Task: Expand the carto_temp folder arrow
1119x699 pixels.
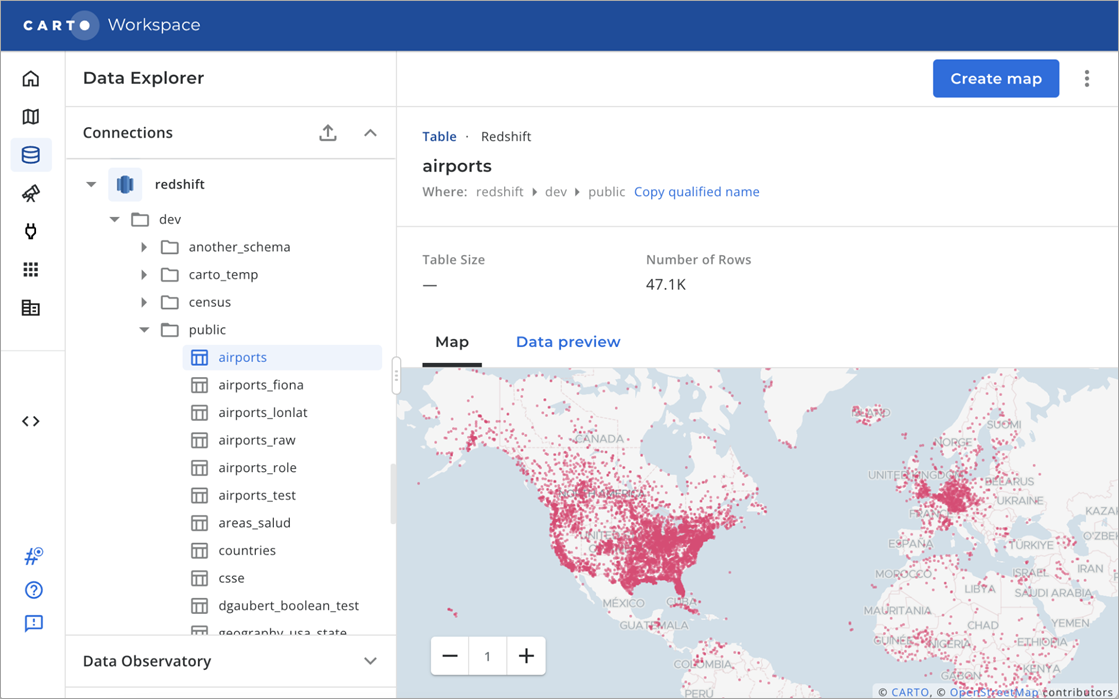Action: [144, 275]
